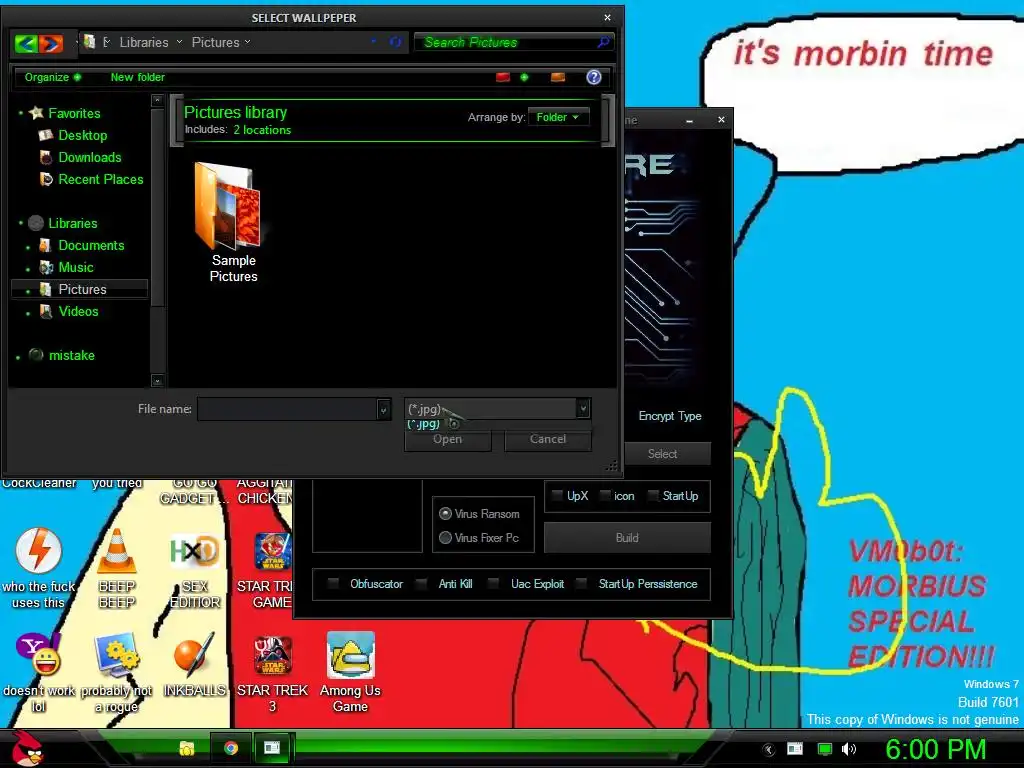The height and width of the screenshot is (768, 1024).
Task: Go back with the green arrow button
Action: click(x=26, y=43)
